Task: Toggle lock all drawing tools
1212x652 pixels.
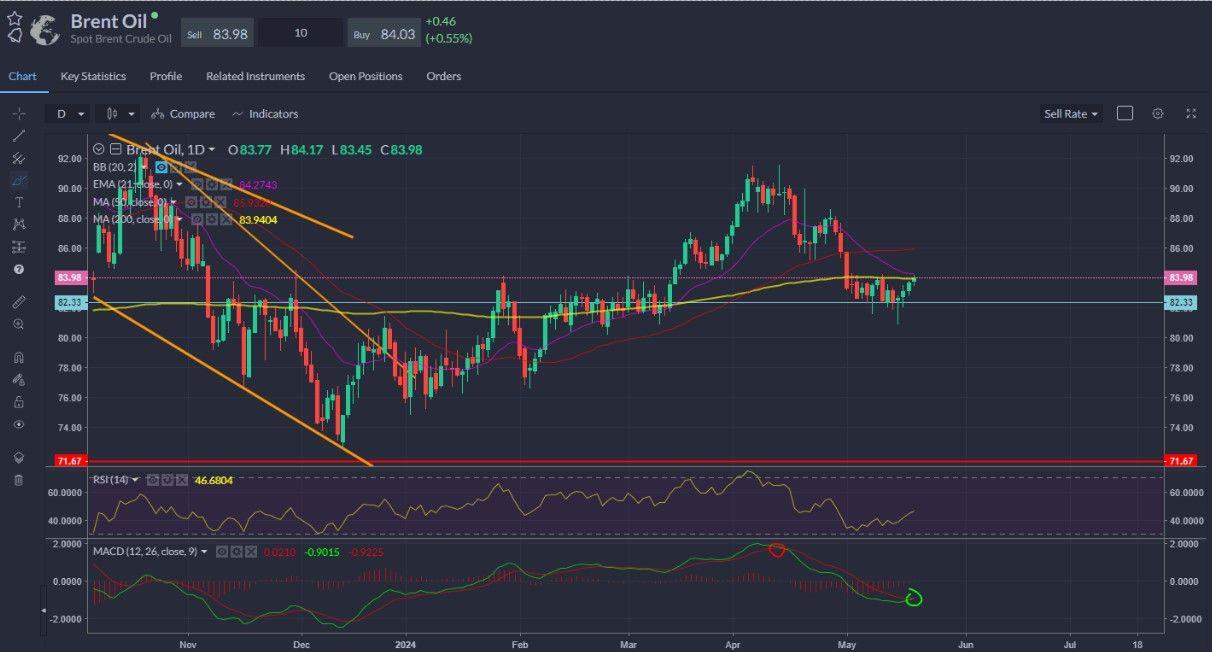Action: pos(18,402)
